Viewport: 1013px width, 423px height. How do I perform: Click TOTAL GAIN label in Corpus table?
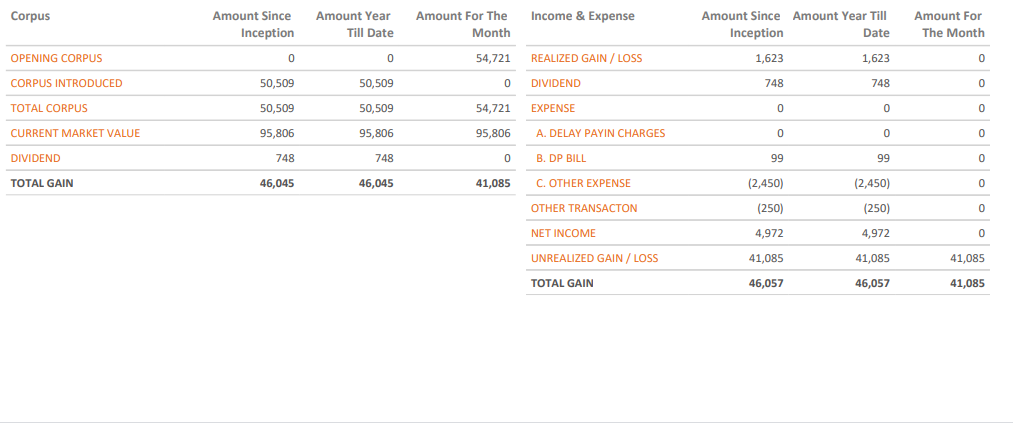[x=42, y=183]
